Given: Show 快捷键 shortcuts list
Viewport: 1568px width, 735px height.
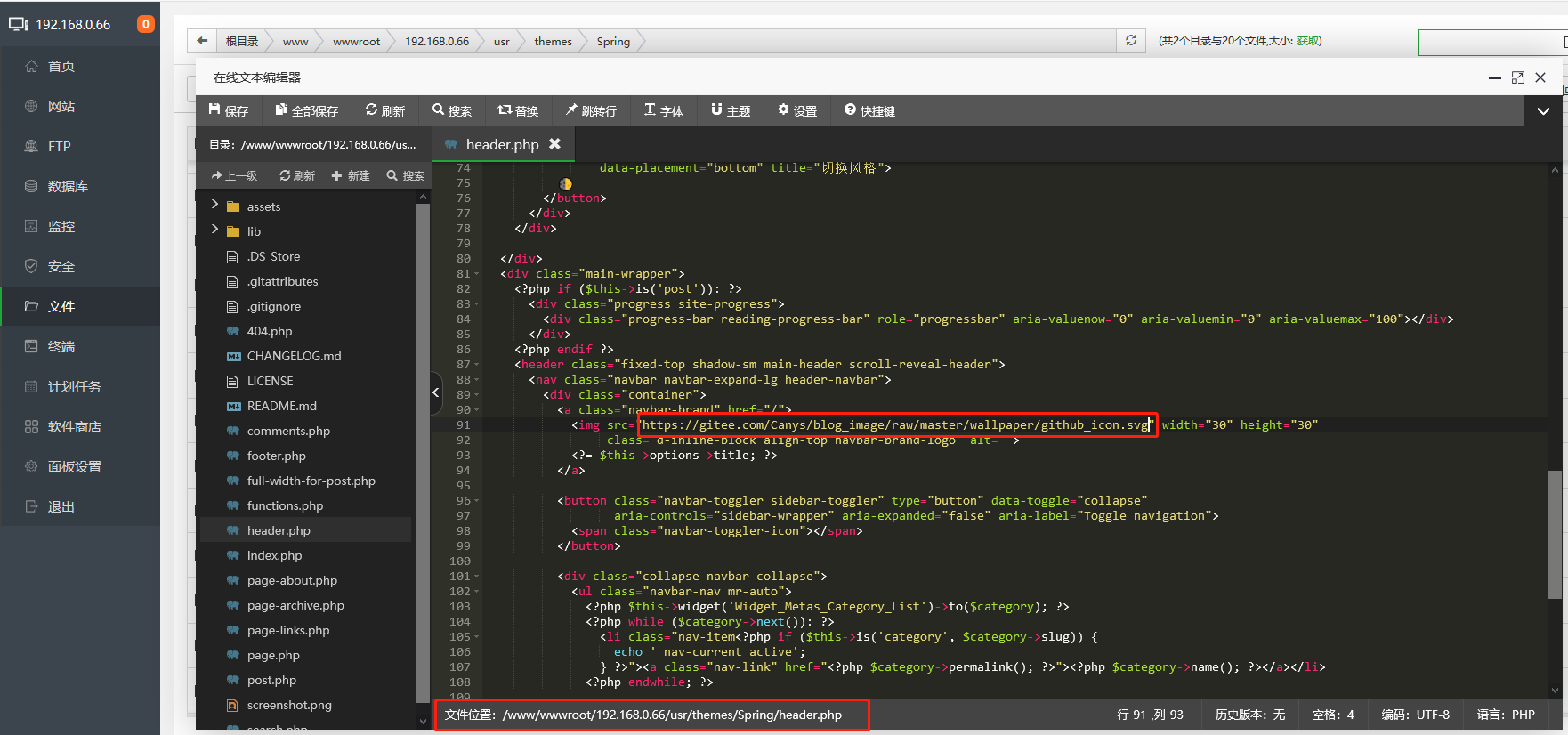Looking at the screenshot, I should (x=869, y=110).
